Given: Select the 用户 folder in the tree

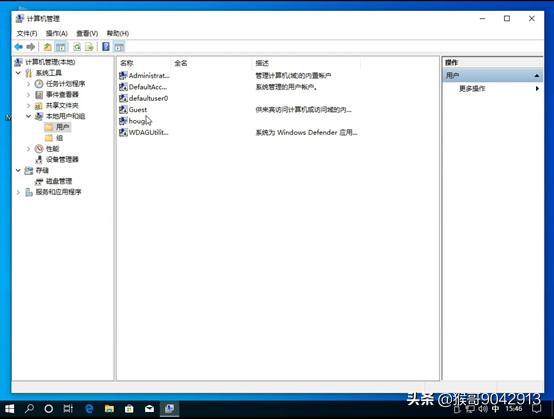Looking at the screenshot, I should pyautogui.click(x=63, y=127).
